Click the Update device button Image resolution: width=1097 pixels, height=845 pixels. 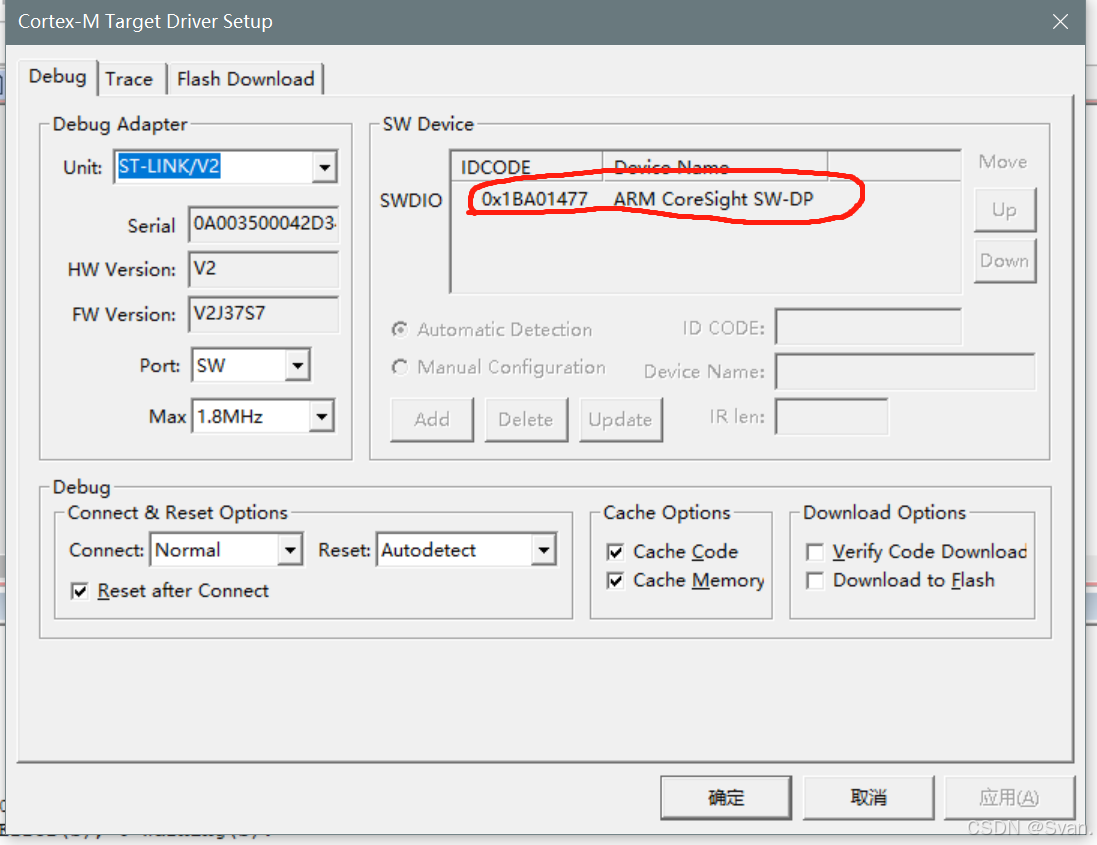pos(621,420)
